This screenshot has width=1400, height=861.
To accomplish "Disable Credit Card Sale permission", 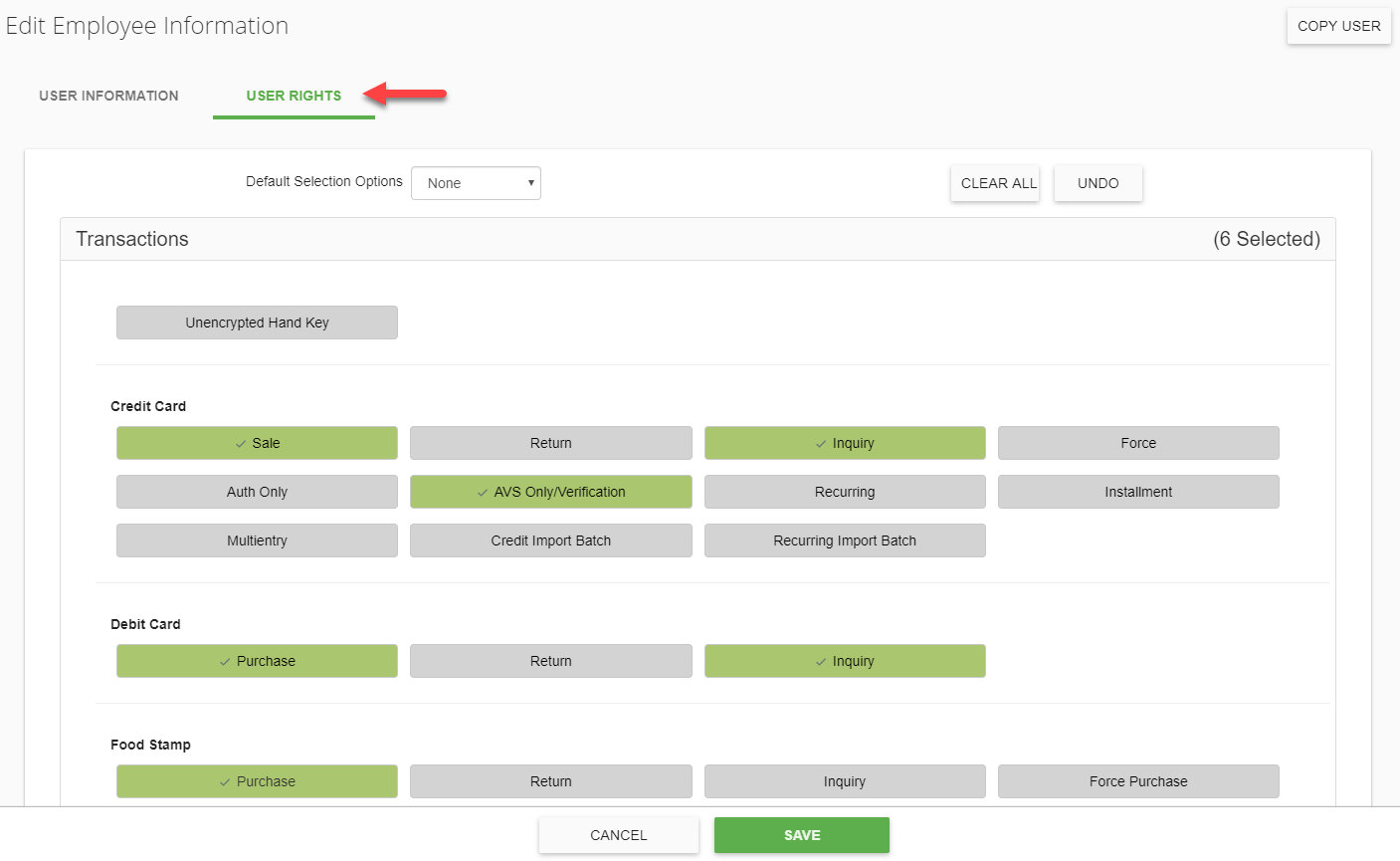I will (257, 443).
